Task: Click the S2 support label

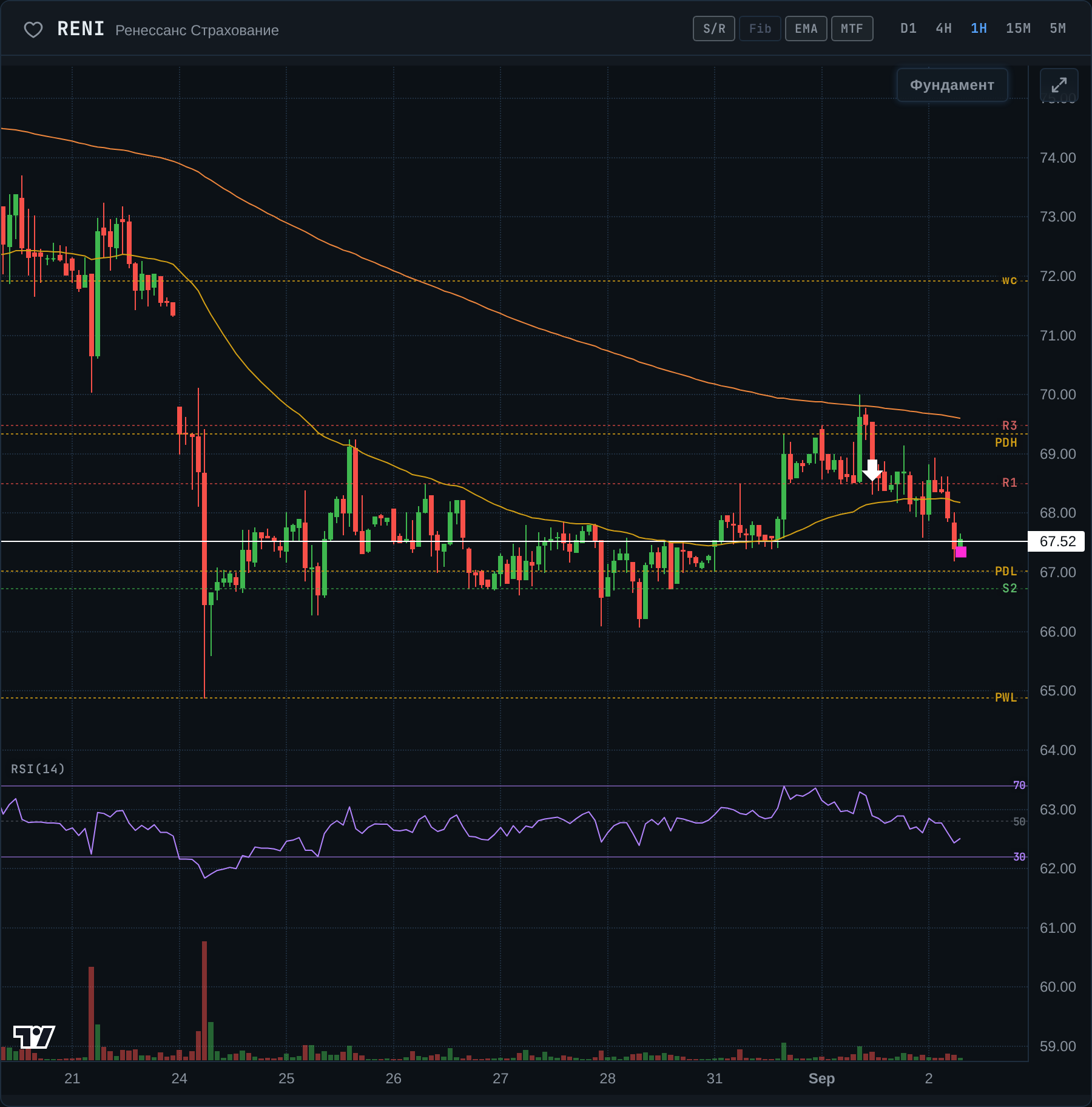Action: (x=1009, y=588)
